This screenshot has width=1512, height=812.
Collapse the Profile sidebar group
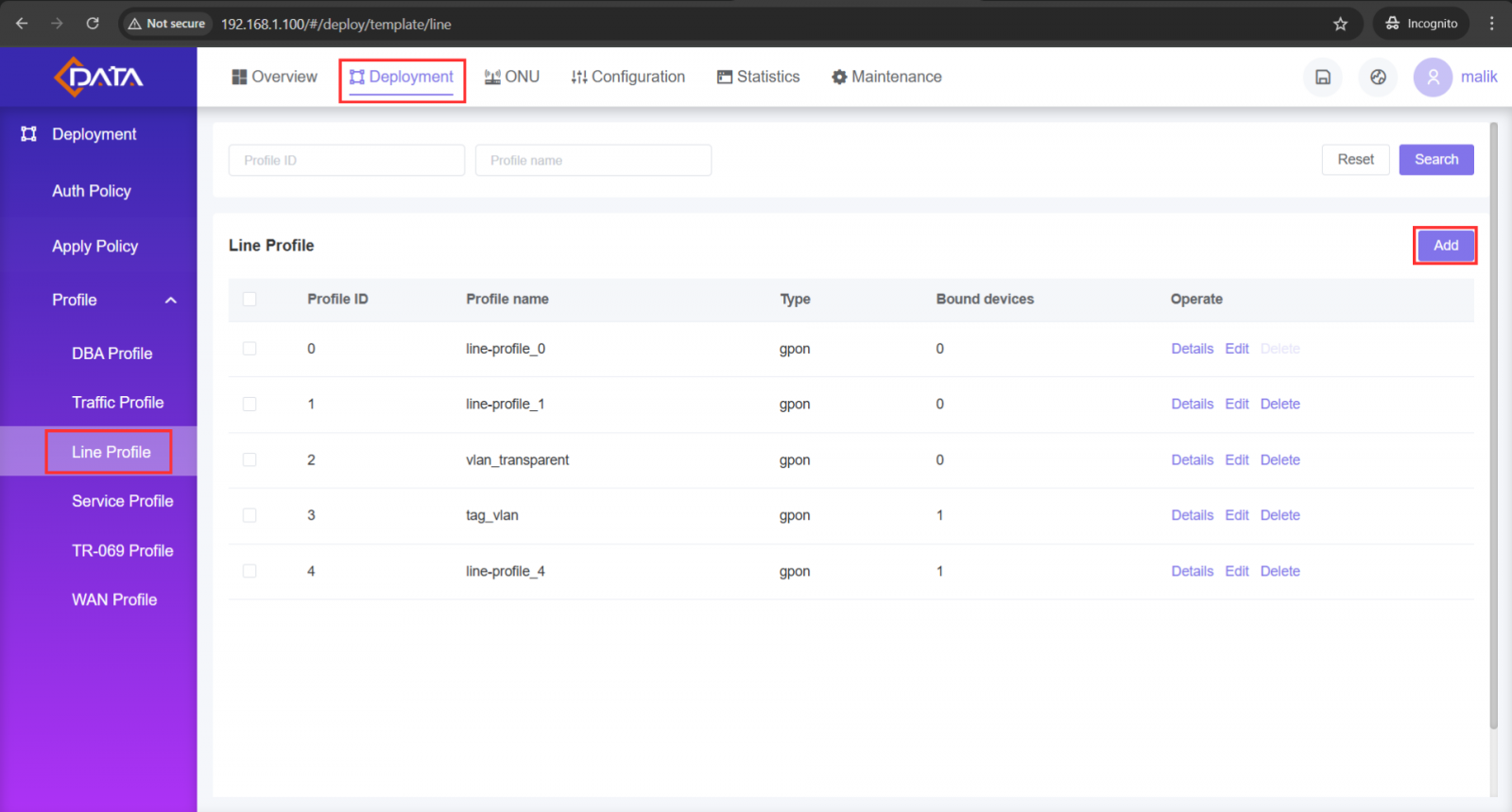coord(171,301)
